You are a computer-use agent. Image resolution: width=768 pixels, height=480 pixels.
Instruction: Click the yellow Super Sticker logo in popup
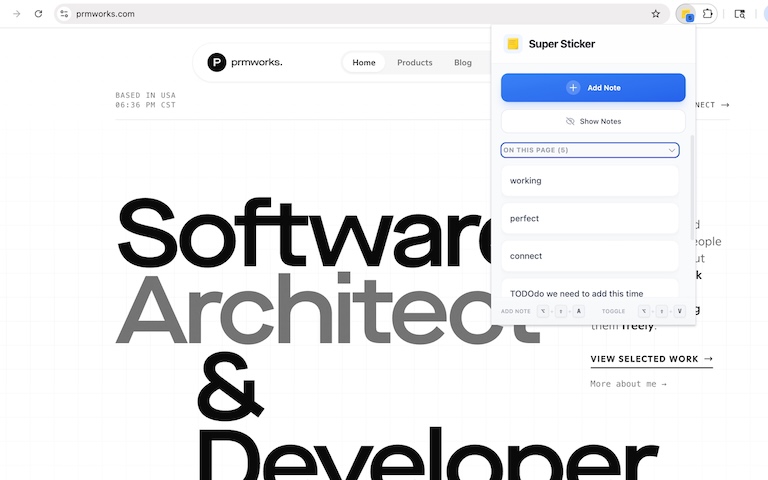pyautogui.click(x=513, y=44)
